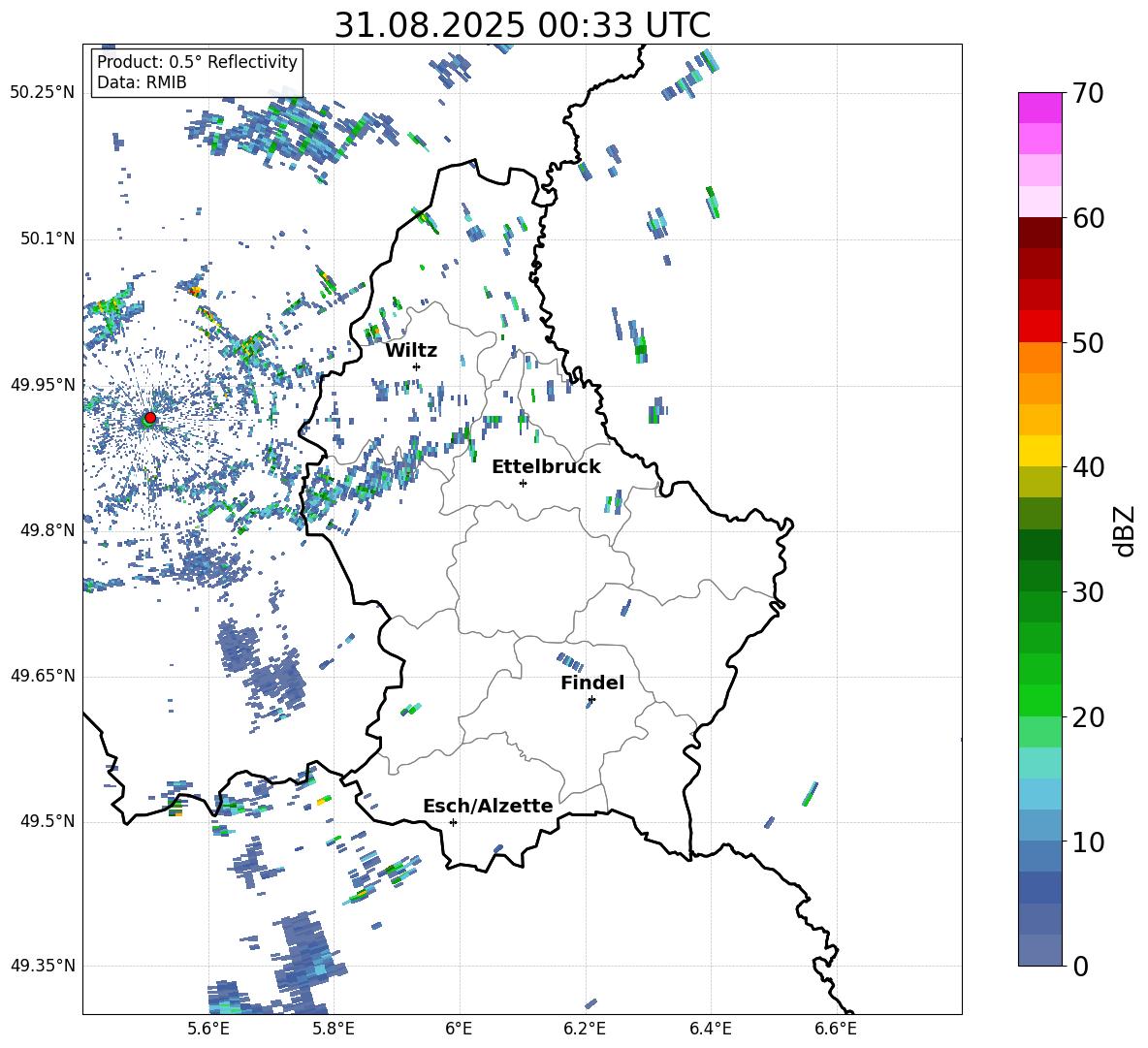The image size is (1148, 1048).
Task: Click the Esch/Alzette city label
Action: click(488, 806)
